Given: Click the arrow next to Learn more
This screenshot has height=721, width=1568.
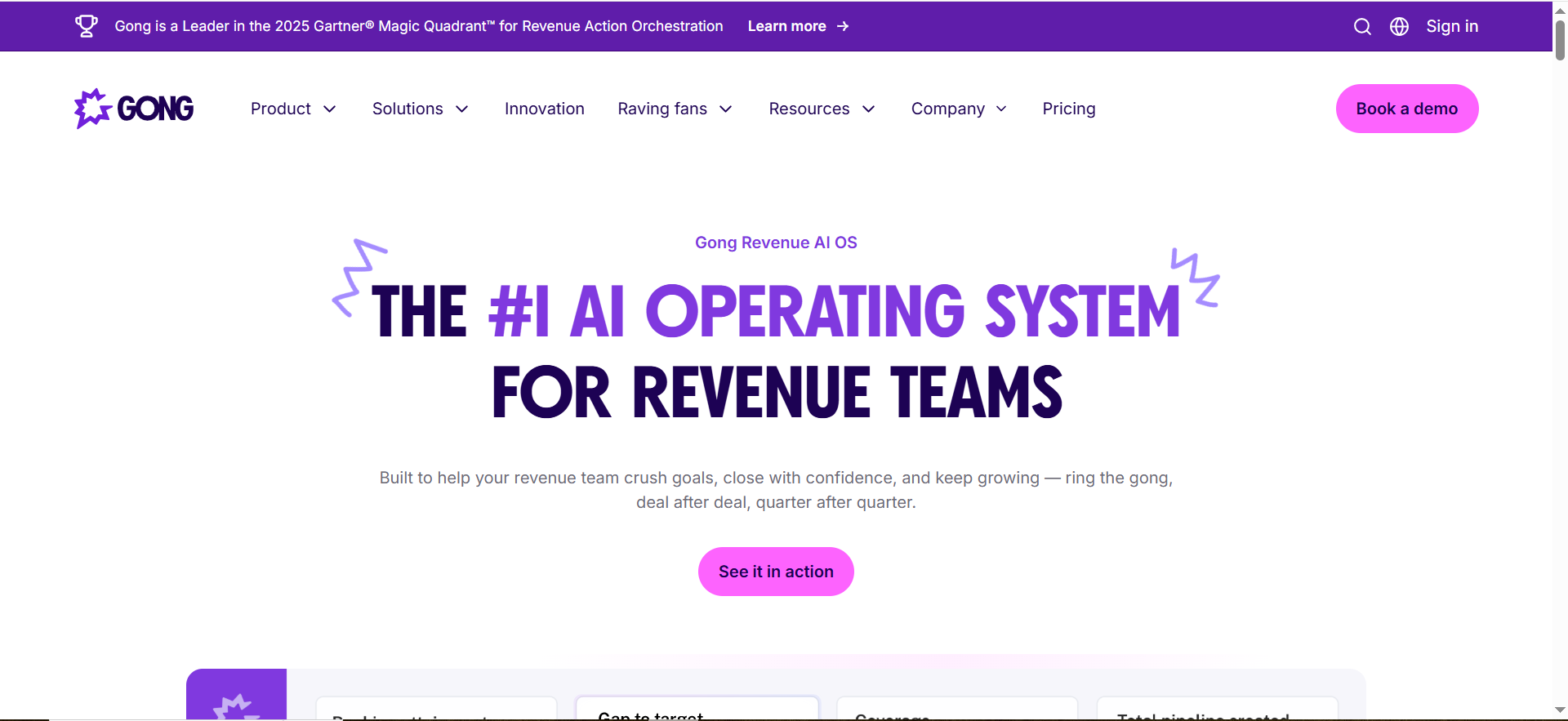Looking at the screenshot, I should (x=843, y=26).
